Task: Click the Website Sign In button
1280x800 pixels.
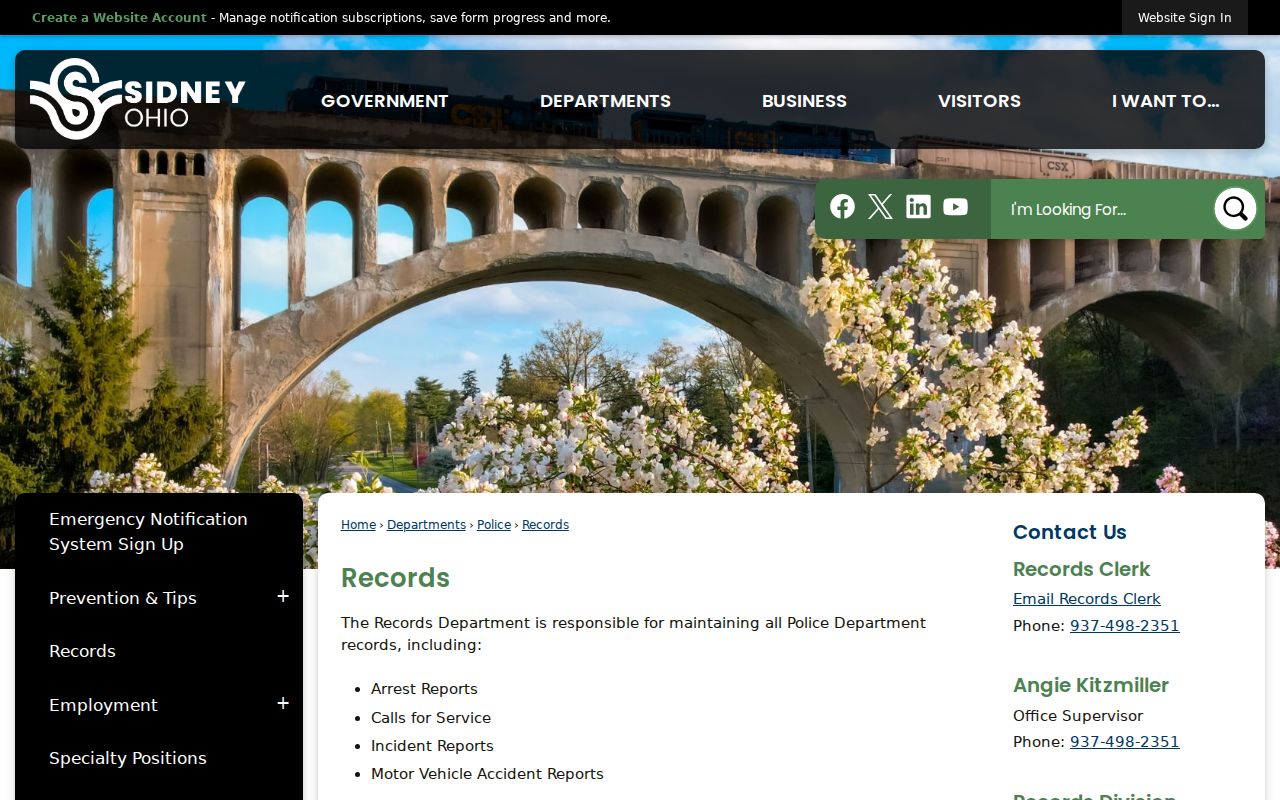Action: coord(1184,18)
